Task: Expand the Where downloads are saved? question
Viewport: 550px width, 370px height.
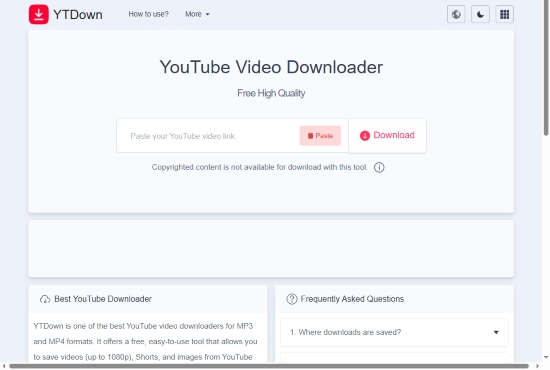Action: pos(394,332)
